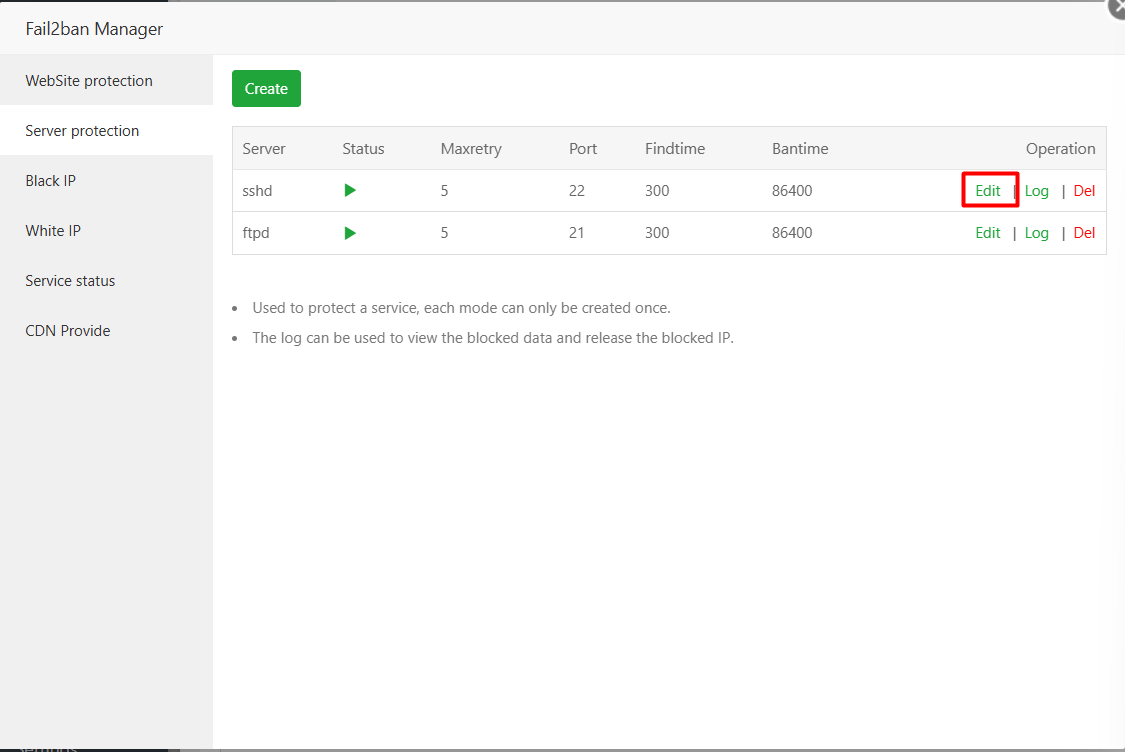Delete the sshd protection rule
This screenshot has width=1125, height=752.
click(1084, 190)
